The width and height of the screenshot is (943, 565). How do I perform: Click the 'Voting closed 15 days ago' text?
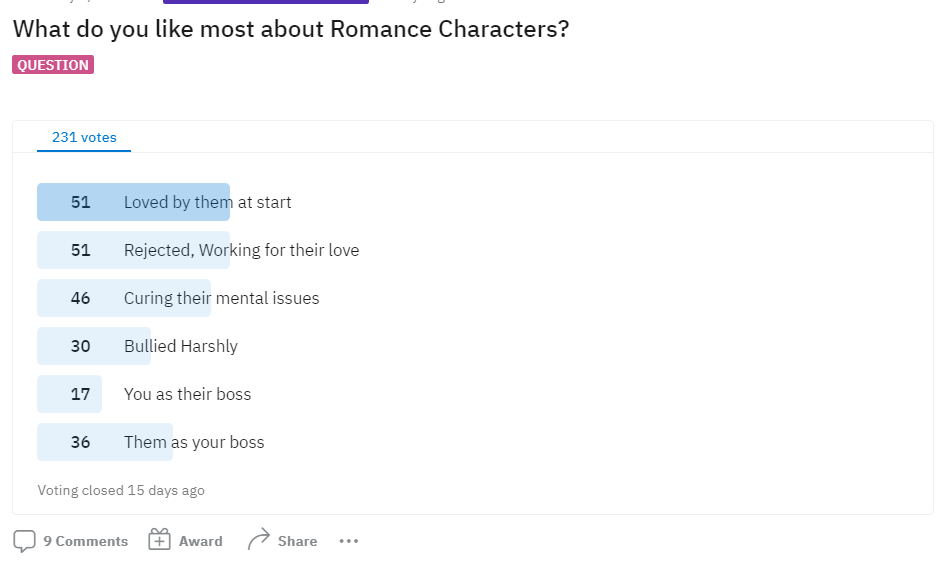point(121,490)
